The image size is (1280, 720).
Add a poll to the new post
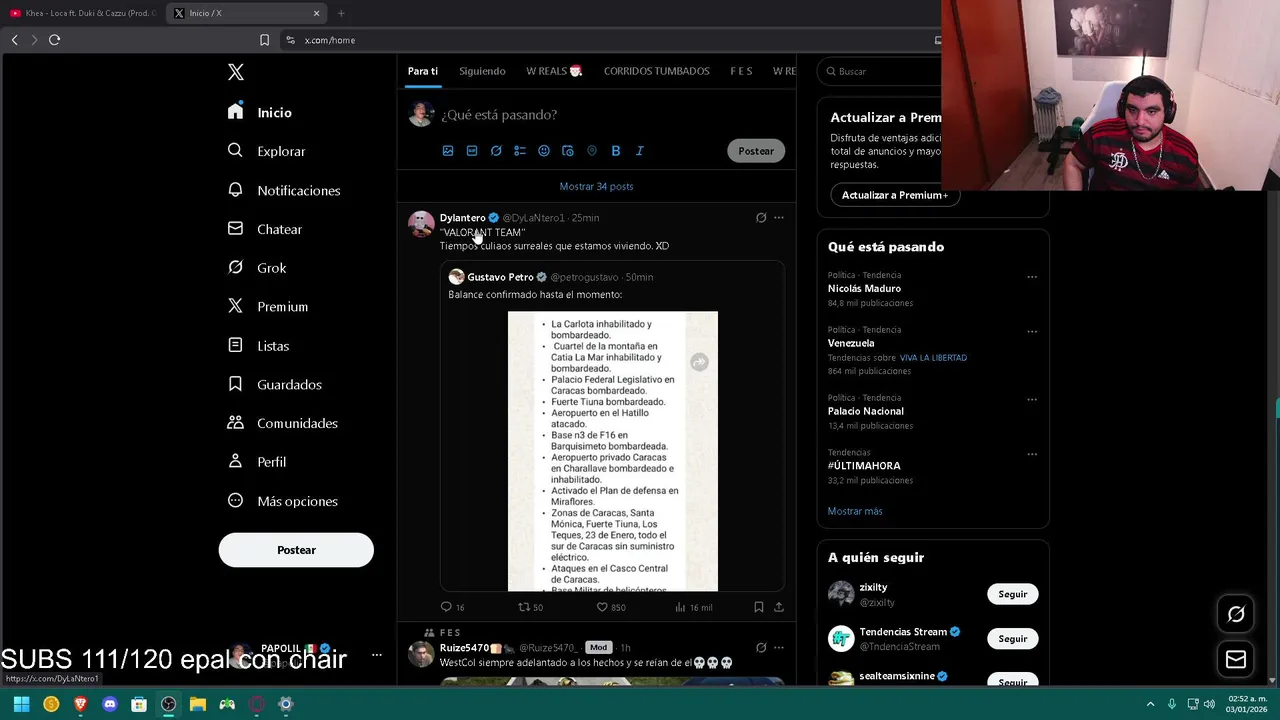coord(520,151)
